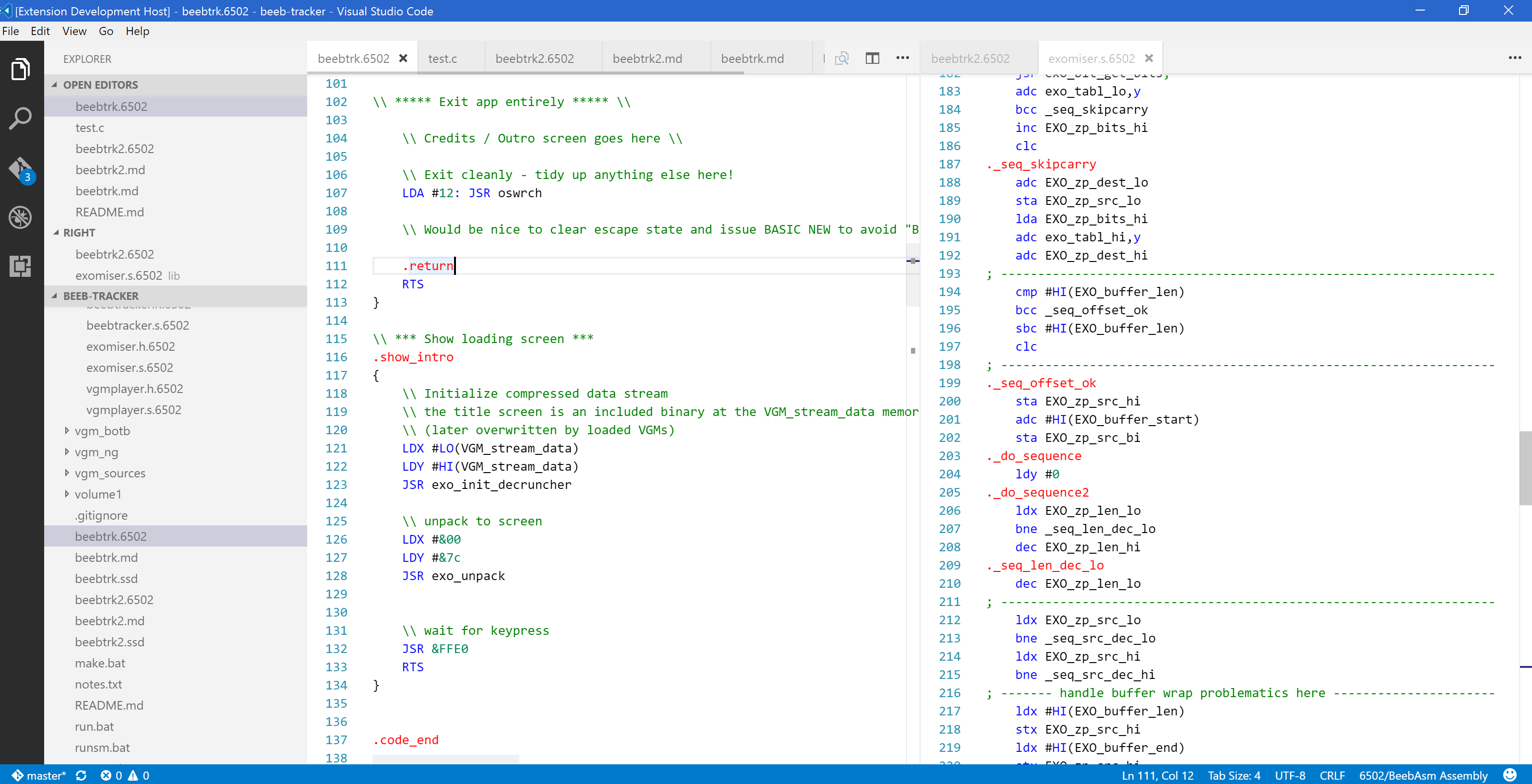Switch to beebtrk2.6502 tab in right group
This screenshot has width=1532, height=784.
[x=978, y=58]
